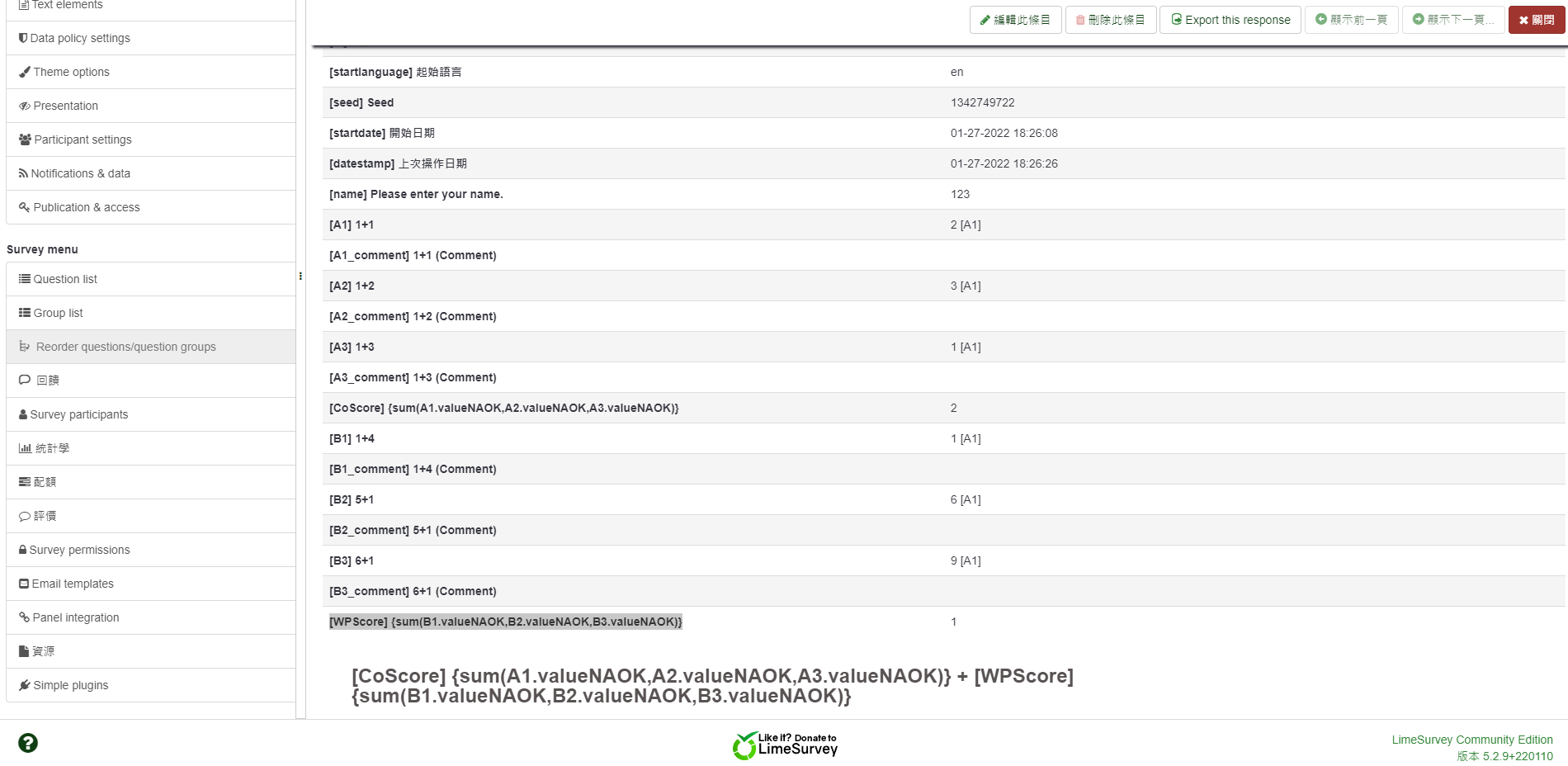This screenshot has width=1568, height=766.
Task: Close the response view with 關閉
Action: pos(1537,20)
